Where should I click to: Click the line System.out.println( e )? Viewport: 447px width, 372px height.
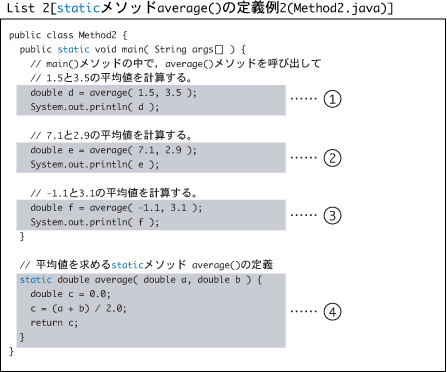tap(95, 164)
